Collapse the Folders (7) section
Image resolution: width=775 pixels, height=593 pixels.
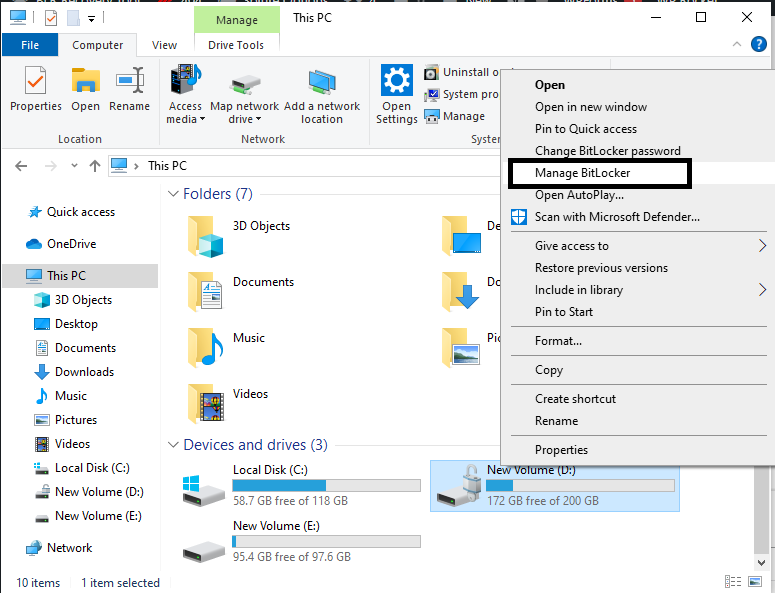173,194
